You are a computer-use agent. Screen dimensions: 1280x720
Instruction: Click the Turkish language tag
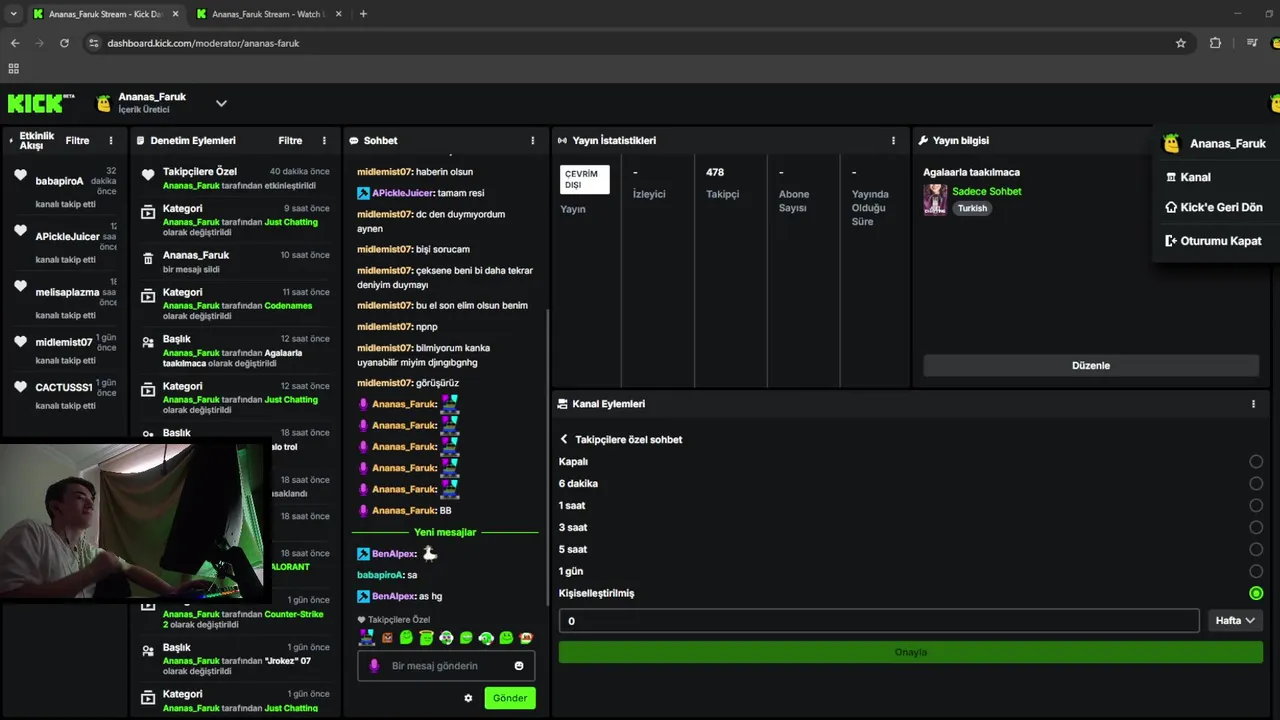click(x=972, y=208)
